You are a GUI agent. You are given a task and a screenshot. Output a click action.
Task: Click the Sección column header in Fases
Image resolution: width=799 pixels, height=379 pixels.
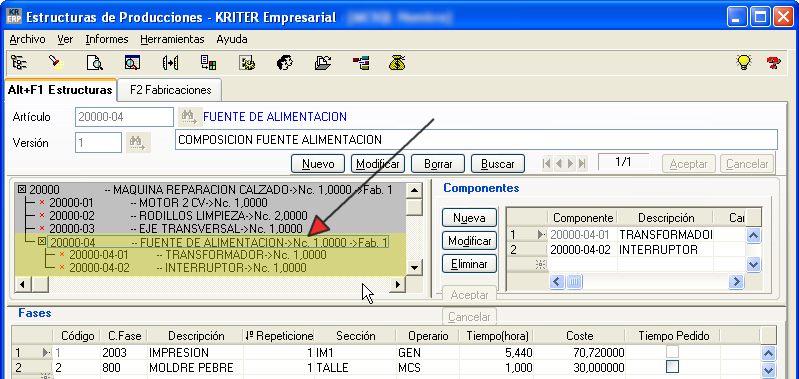tap(355, 336)
